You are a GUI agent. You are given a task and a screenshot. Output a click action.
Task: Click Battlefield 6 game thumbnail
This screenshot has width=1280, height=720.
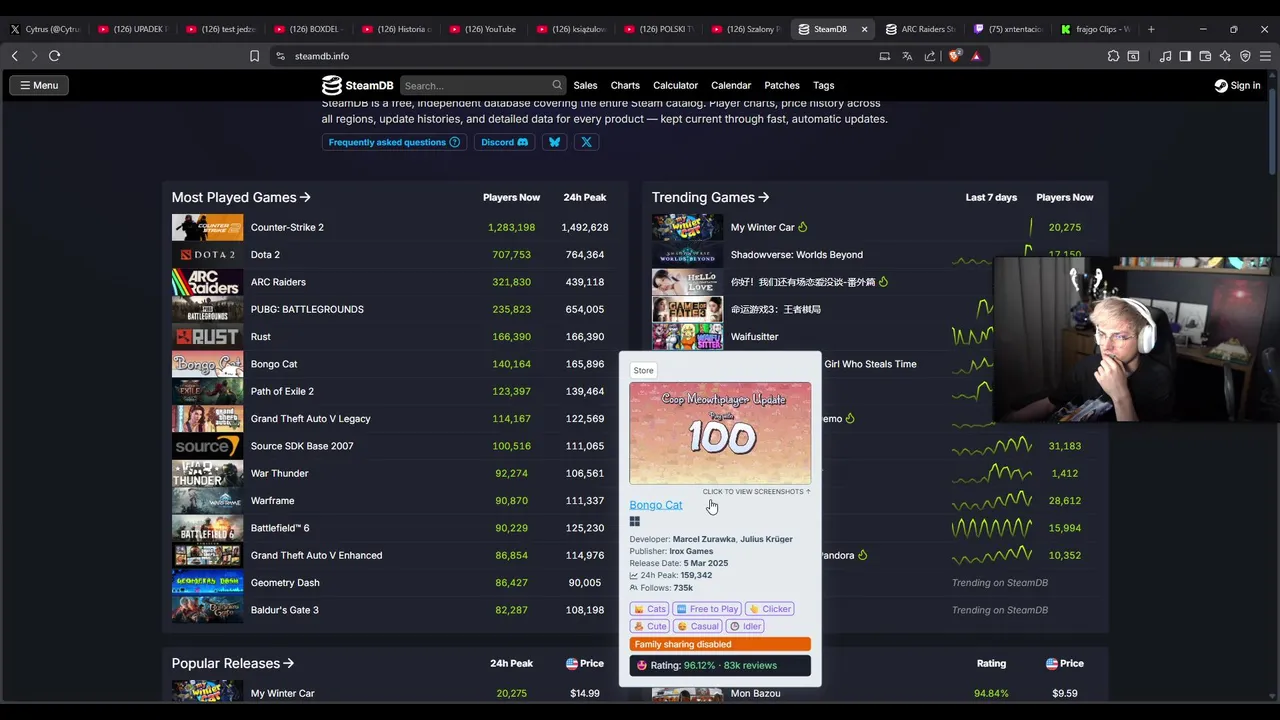[207, 528]
